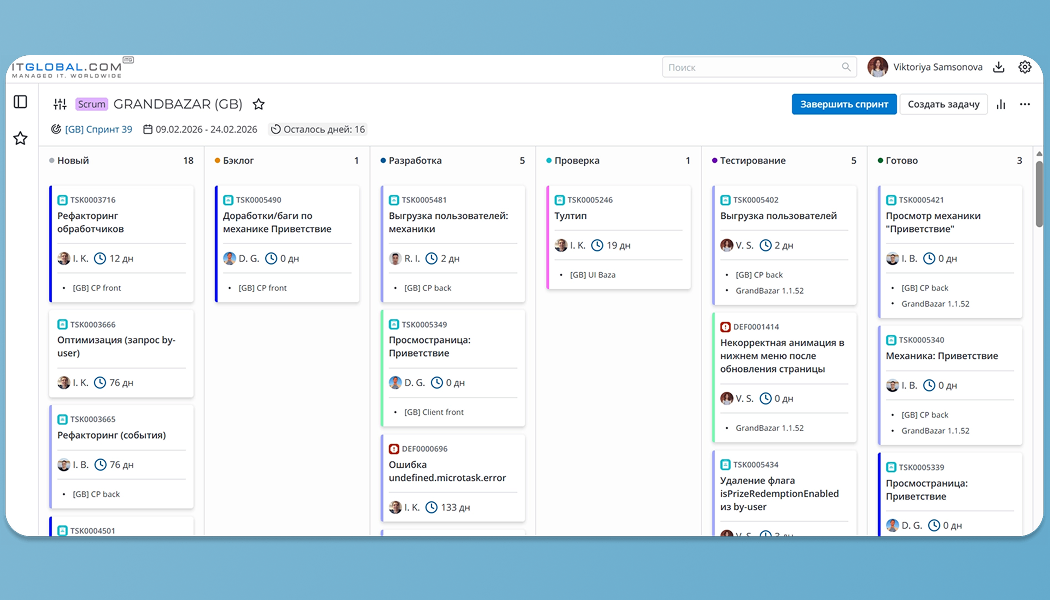Viewport: 1050px width, 600px height.
Task: Click the Scrum badge label
Action: [x=92, y=104]
